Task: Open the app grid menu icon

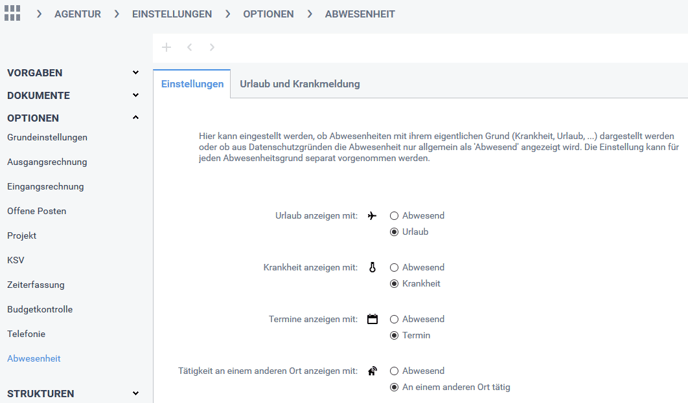Action: (13, 14)
